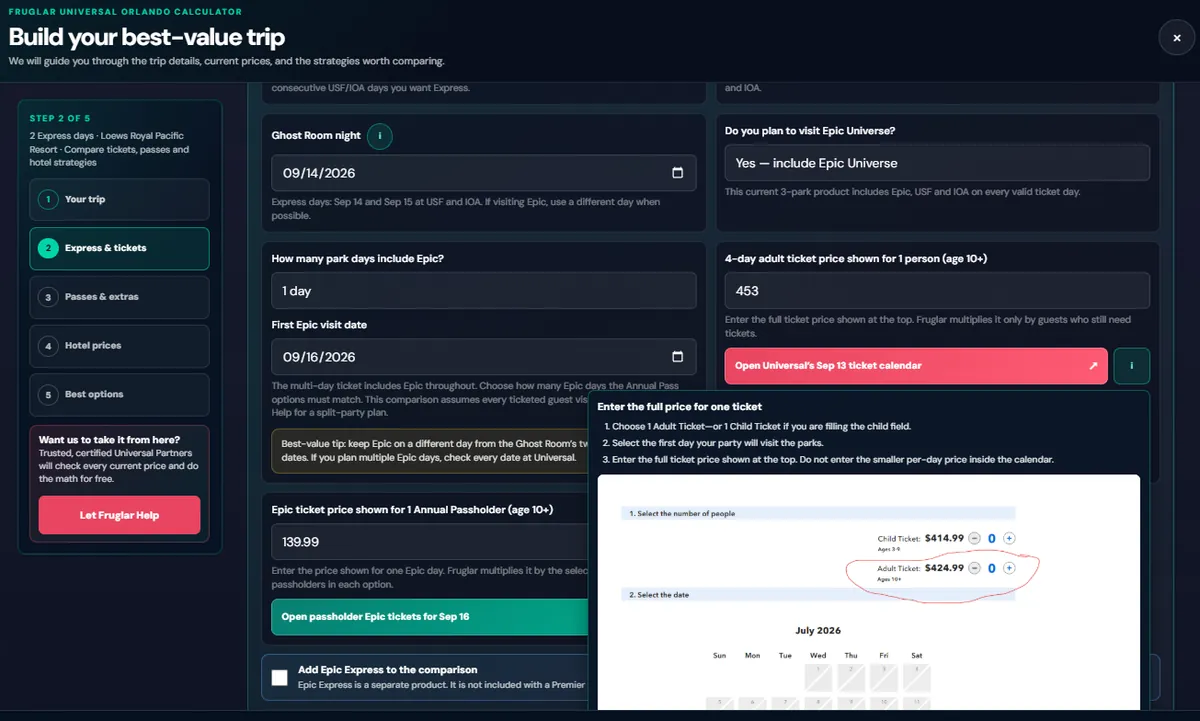Viewport: 1200px width, 721px height.
Task: Click Let Fruglar Help button
Action: pos(119,515)
